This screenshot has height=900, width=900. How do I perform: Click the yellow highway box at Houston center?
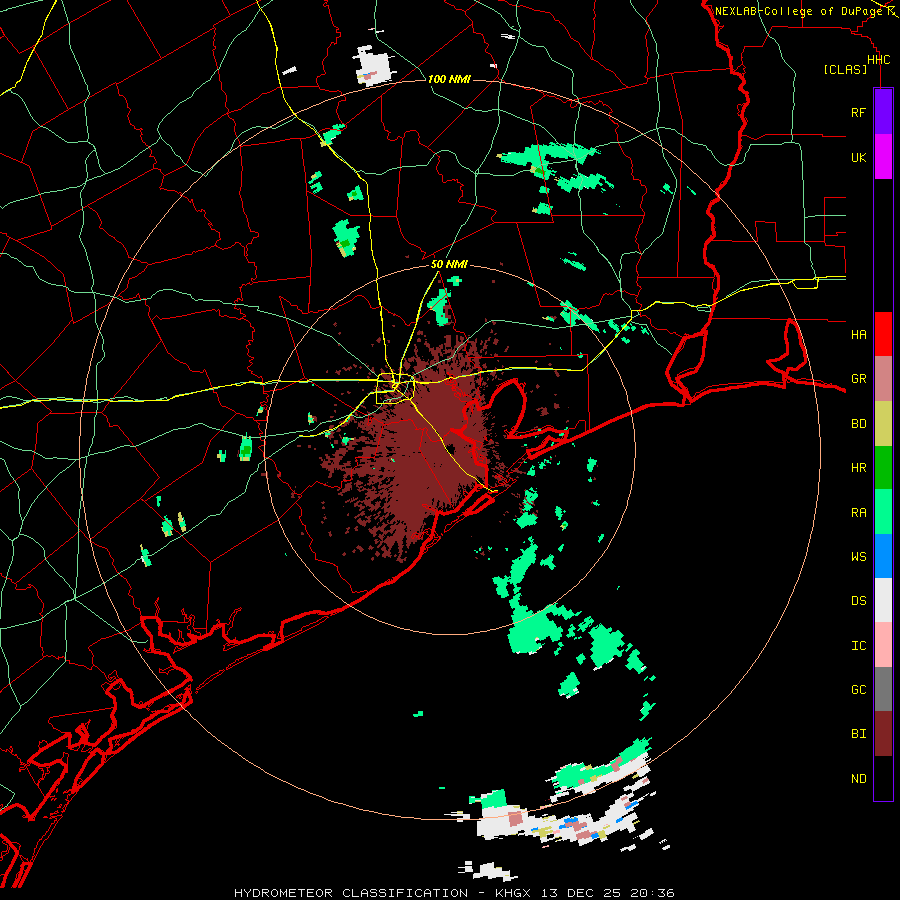coord(395,389)
